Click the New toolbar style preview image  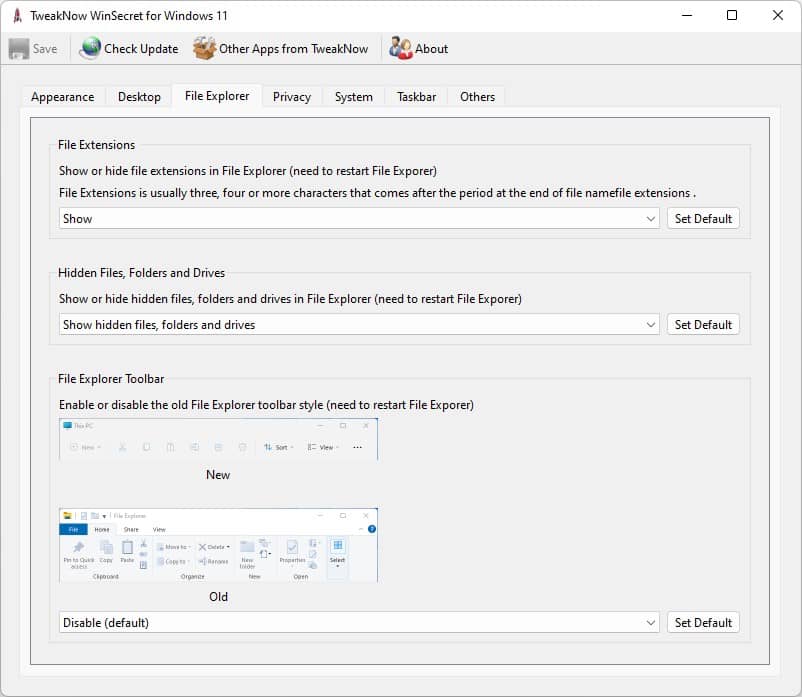click(218, 439)
